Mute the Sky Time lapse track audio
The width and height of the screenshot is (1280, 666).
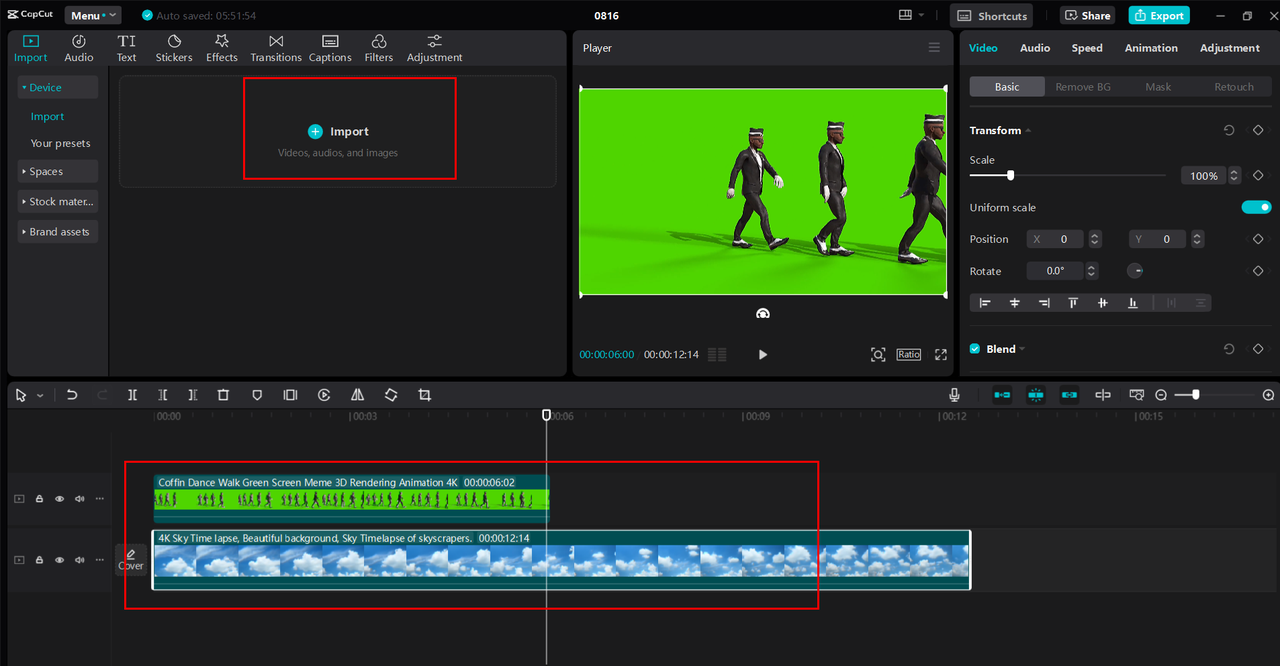[x=79, y=560]
